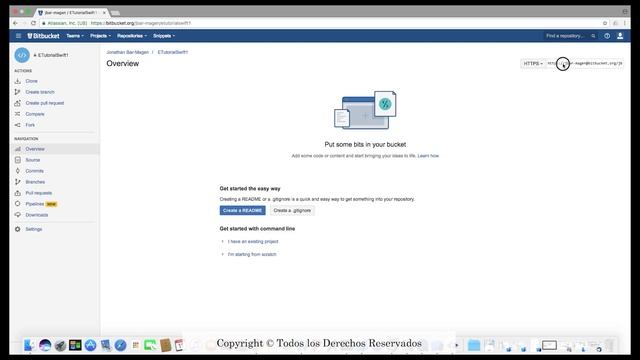This screenshot has height=360, width=640.
Task: Click the Compare icon in sidebar
Action: coord(18,114)
